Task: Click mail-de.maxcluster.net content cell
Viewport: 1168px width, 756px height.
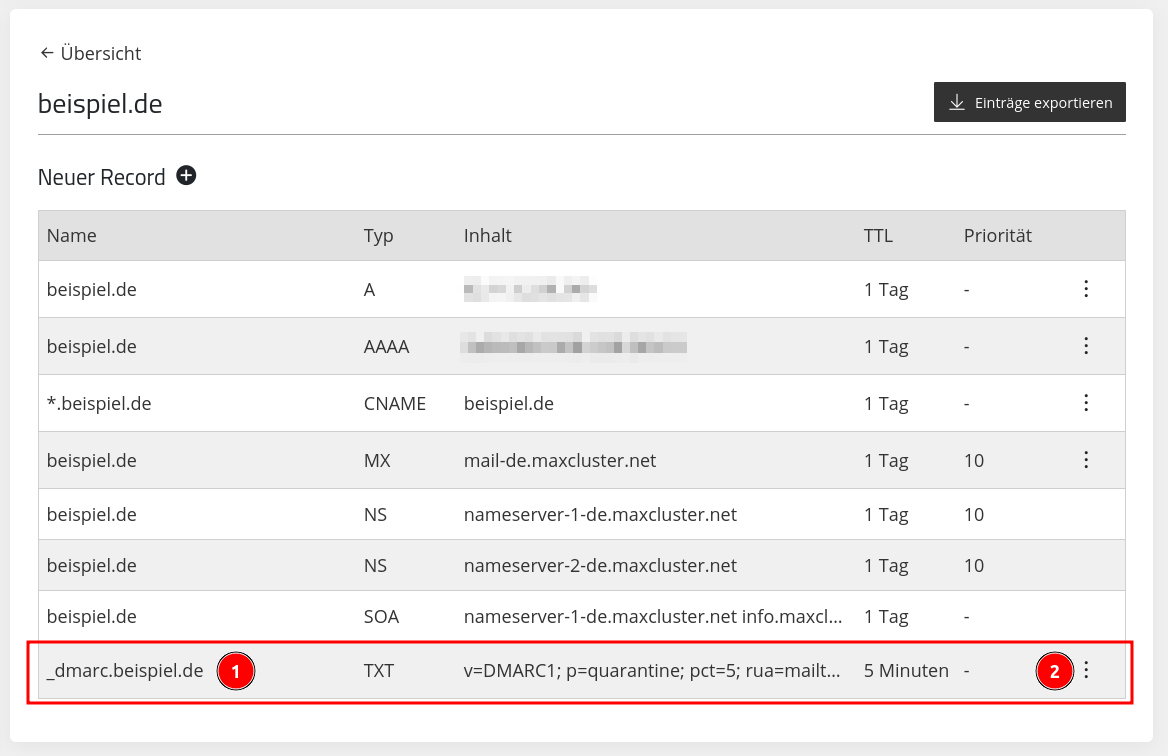Action: pos(559,460)
